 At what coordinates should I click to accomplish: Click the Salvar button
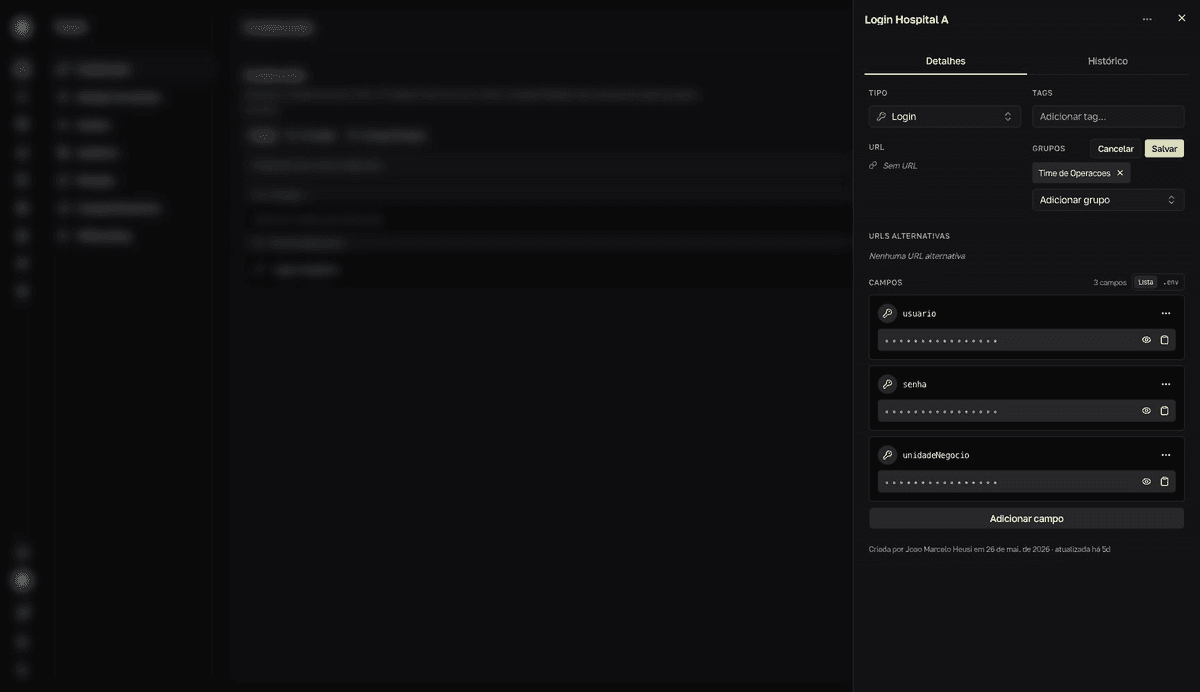click(x=1164, y=148)
